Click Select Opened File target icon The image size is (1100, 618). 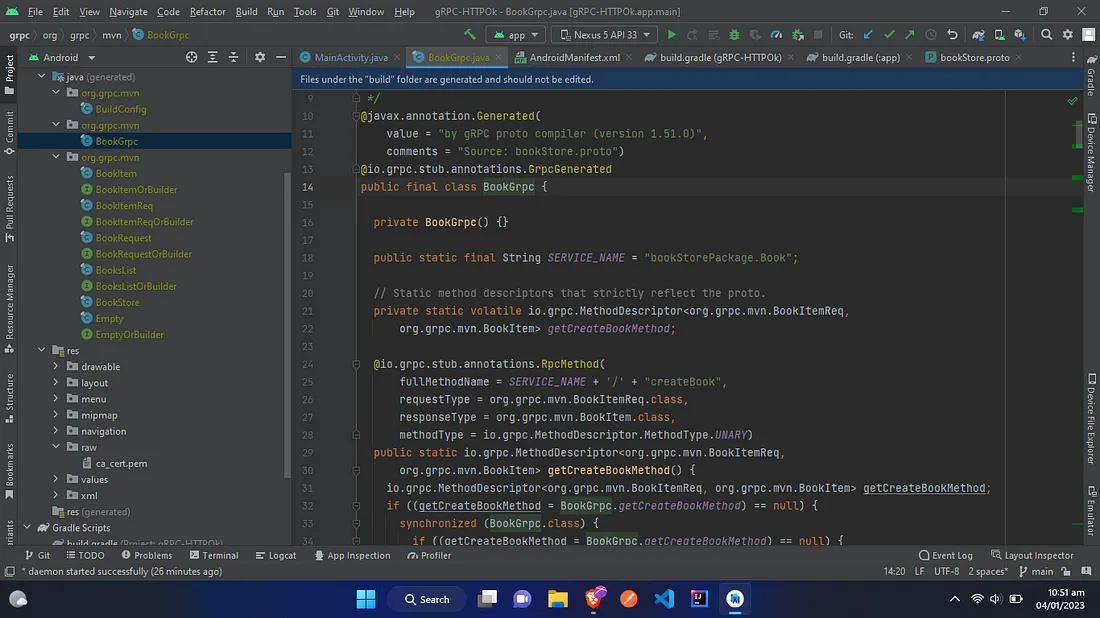point(192,58)
